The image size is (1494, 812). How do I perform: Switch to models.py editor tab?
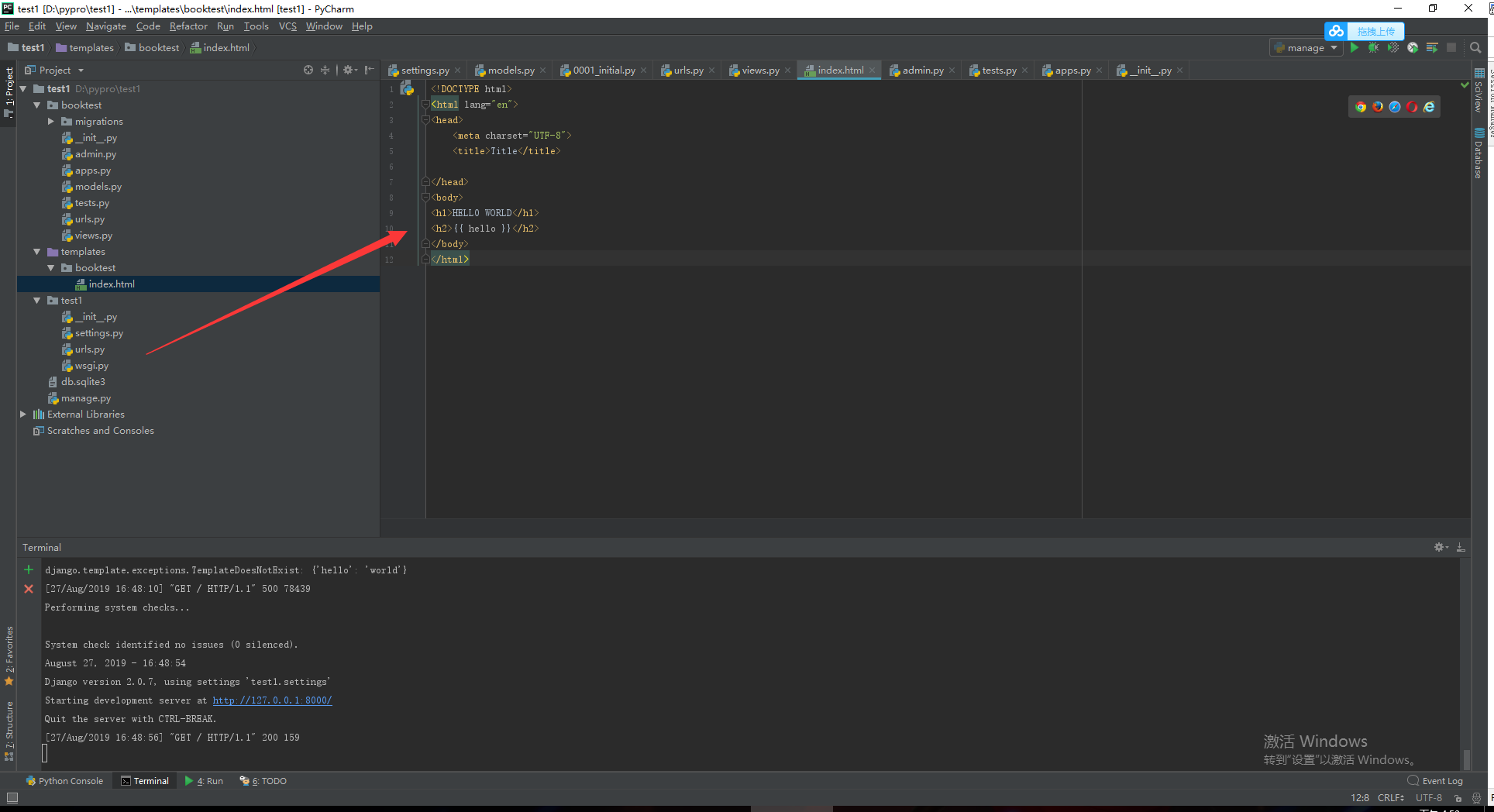tap(511, 71)
